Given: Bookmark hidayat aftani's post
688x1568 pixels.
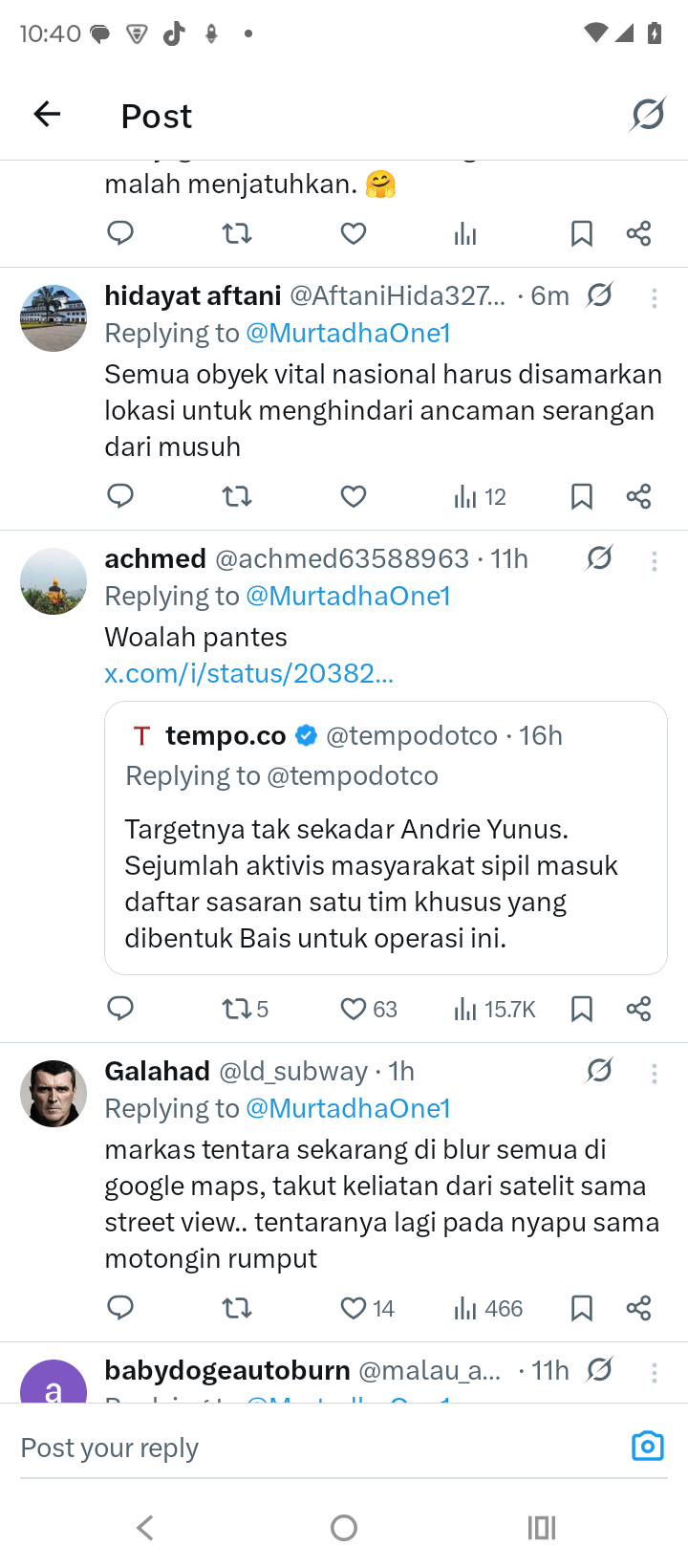Looking at the screenshot, I should (581, 496).
